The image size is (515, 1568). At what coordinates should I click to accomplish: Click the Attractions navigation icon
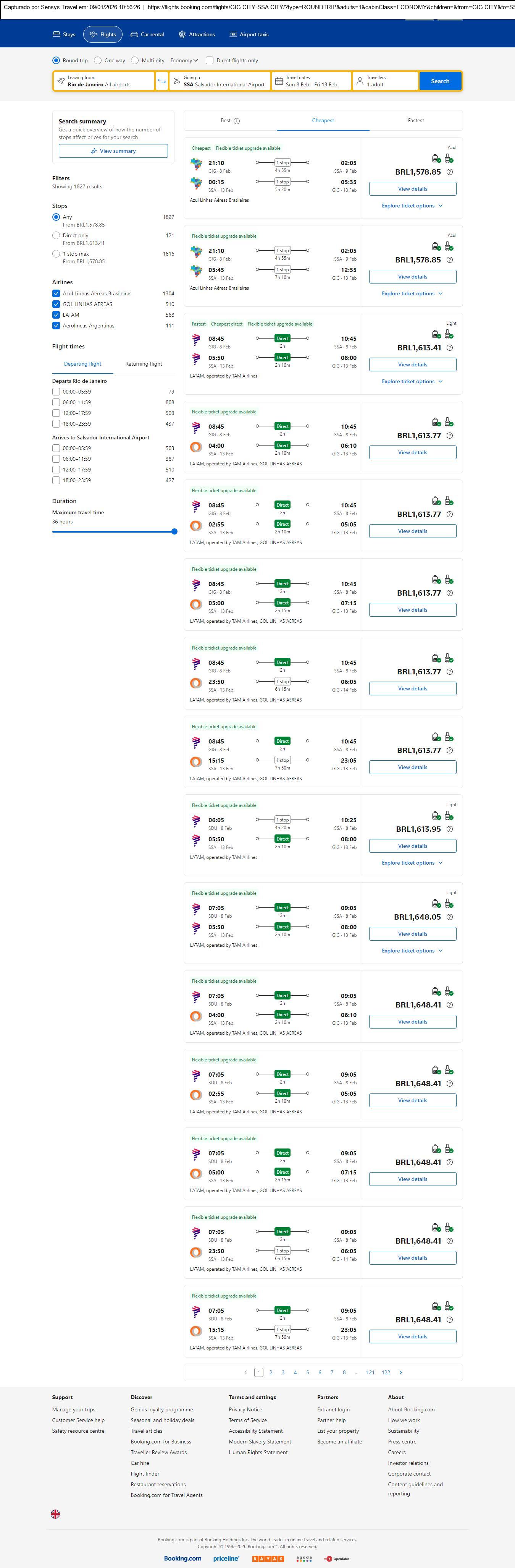click(182, 35)
